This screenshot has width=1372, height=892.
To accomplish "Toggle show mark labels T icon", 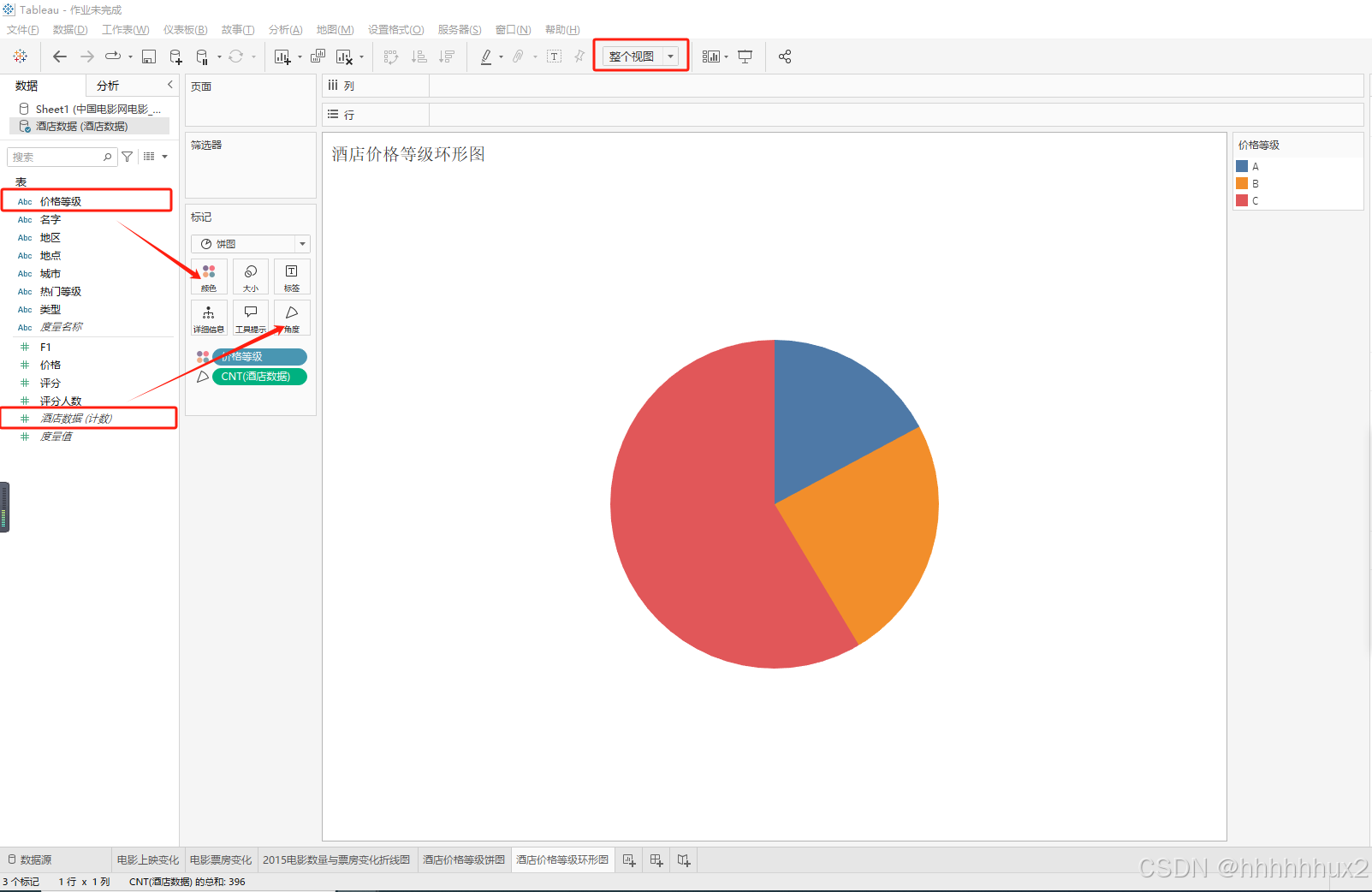I will (x=555, y=56).
